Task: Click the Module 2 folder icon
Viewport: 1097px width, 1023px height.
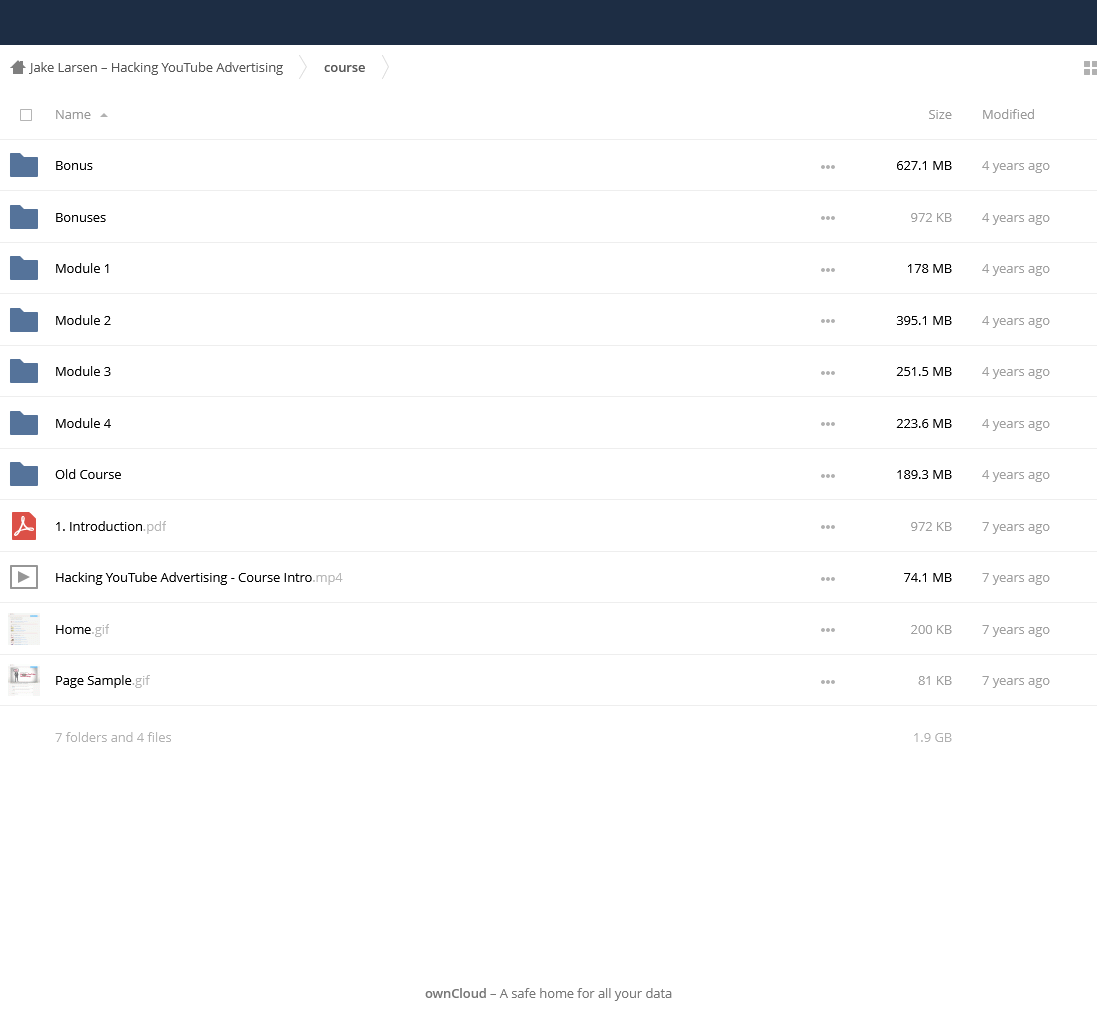Action: (24, 320)
